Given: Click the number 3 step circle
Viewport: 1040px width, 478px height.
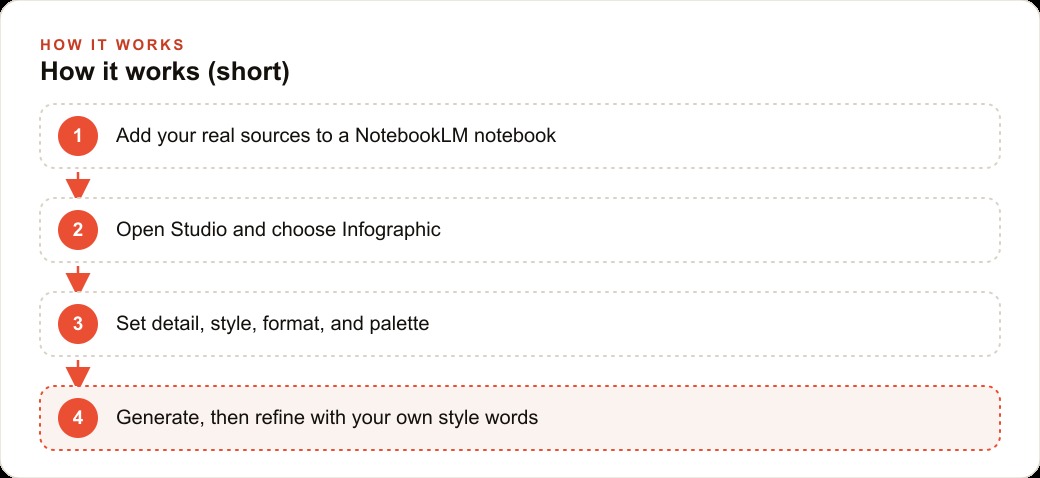Looking at the screenshot, I should click(x=78, y=324).
